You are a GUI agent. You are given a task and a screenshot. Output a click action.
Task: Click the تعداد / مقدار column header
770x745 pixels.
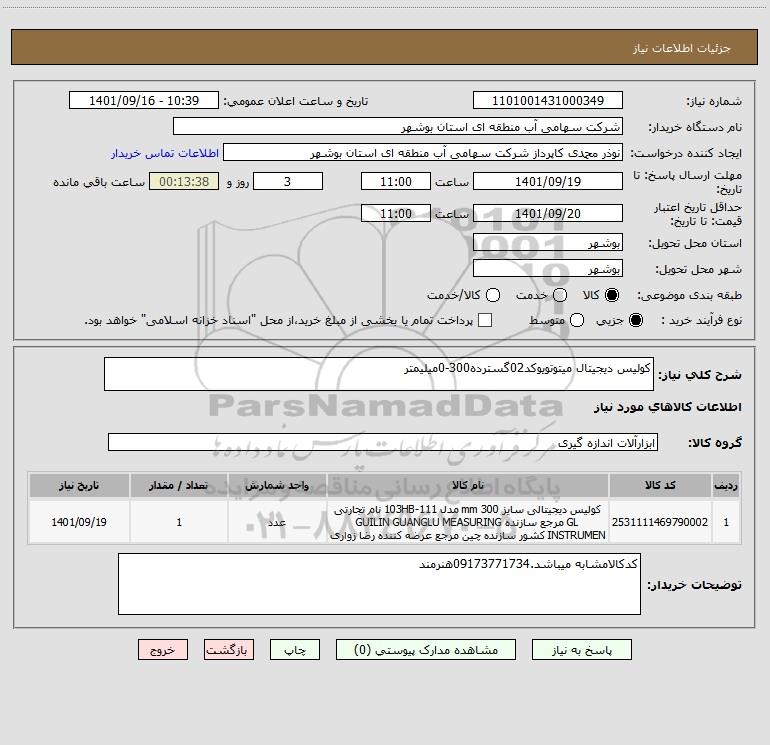179,485
